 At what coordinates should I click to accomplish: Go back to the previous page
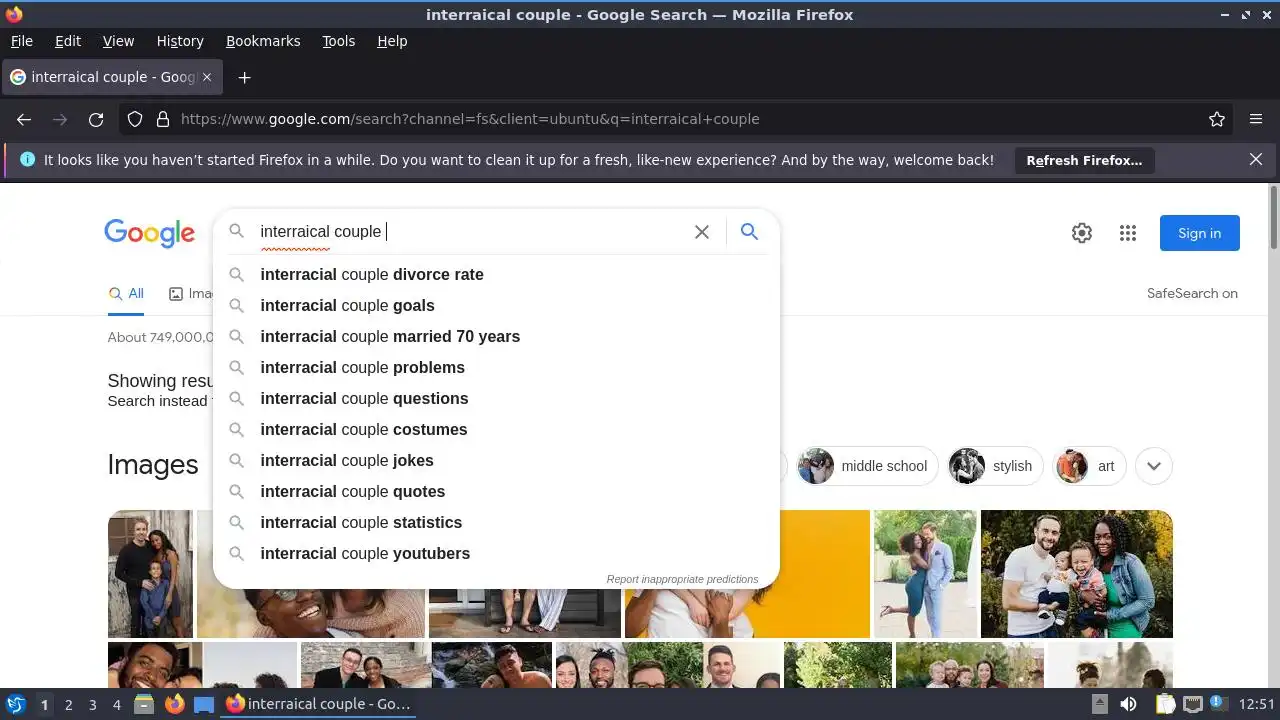[24, 119]
